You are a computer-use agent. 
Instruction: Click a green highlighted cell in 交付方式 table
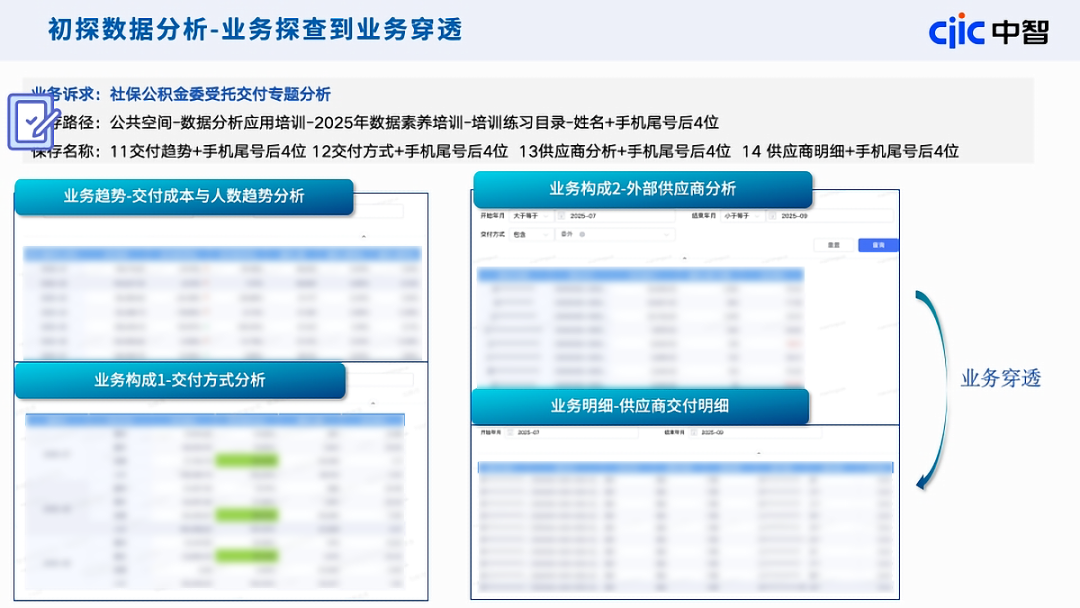[248, 460]
